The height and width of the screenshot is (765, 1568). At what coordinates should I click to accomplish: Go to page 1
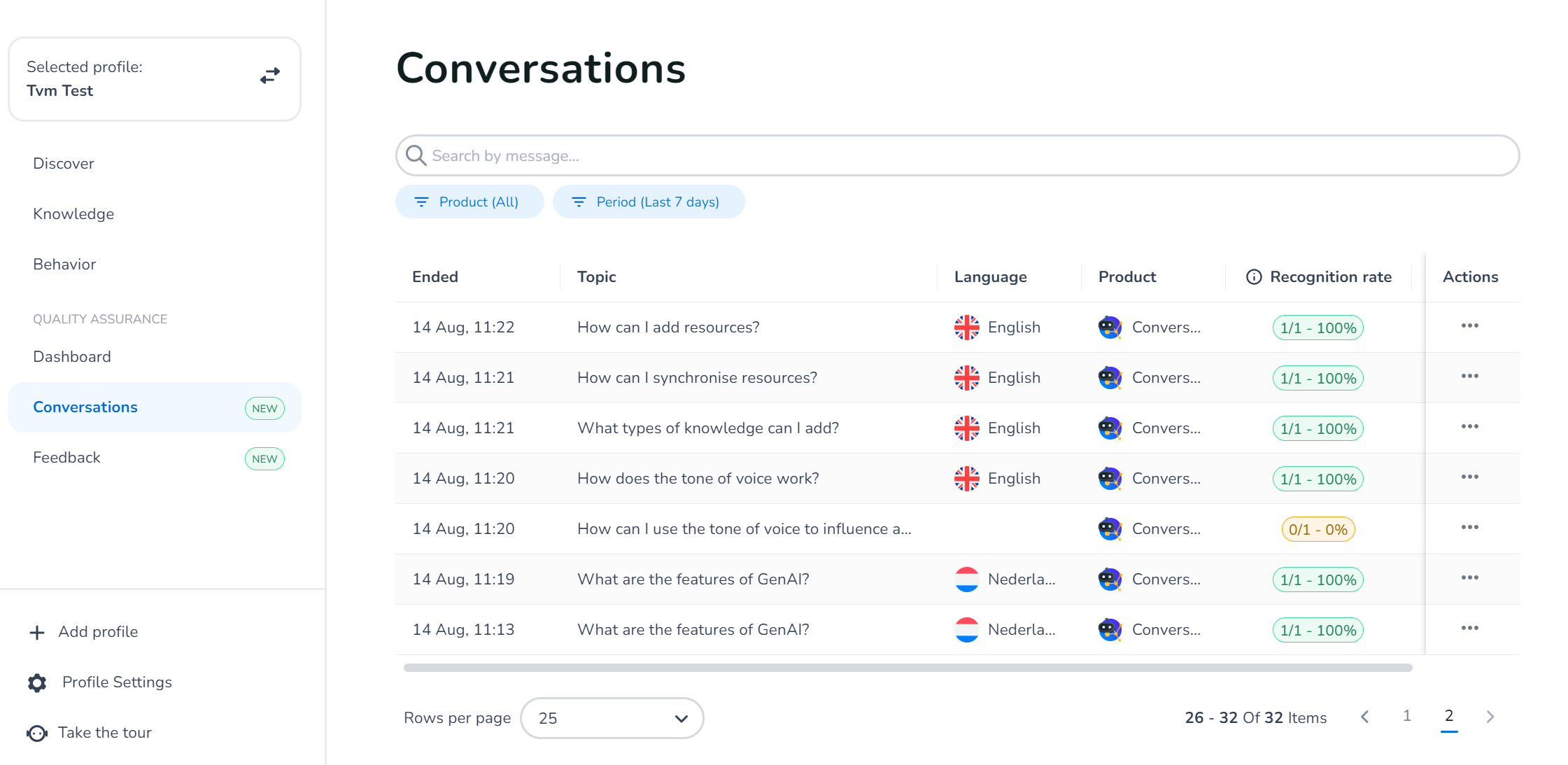[x=1407, y=716]
